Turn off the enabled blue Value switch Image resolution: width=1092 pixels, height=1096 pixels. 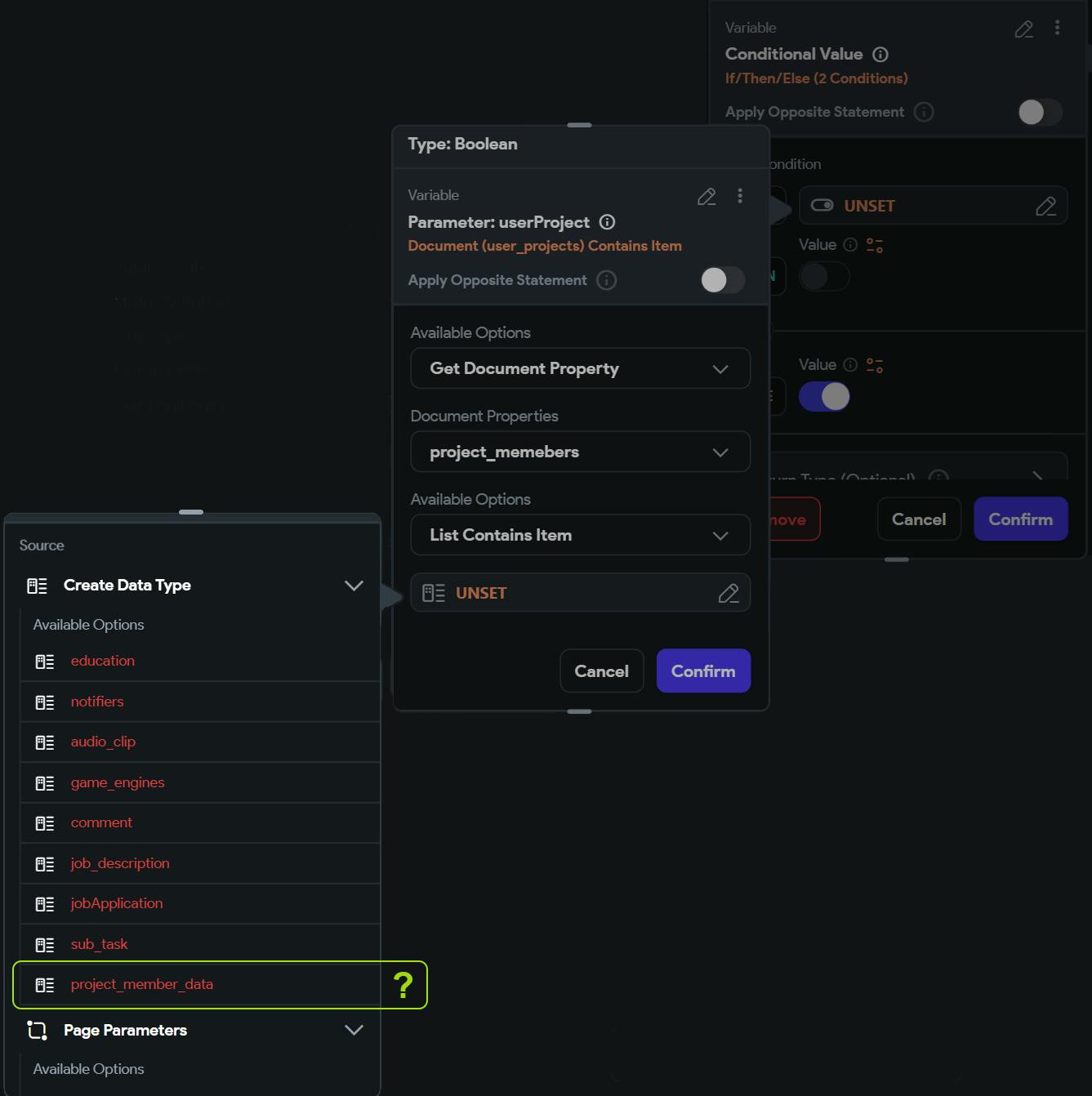pyautogui.click(x=824, y=397)
